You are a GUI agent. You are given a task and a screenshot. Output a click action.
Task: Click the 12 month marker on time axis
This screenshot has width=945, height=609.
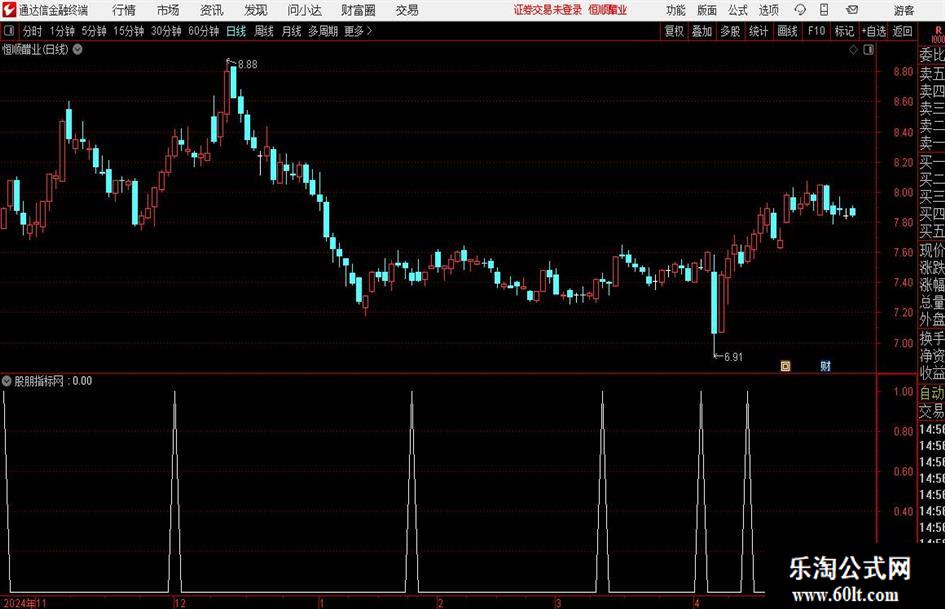coord(180,603)
